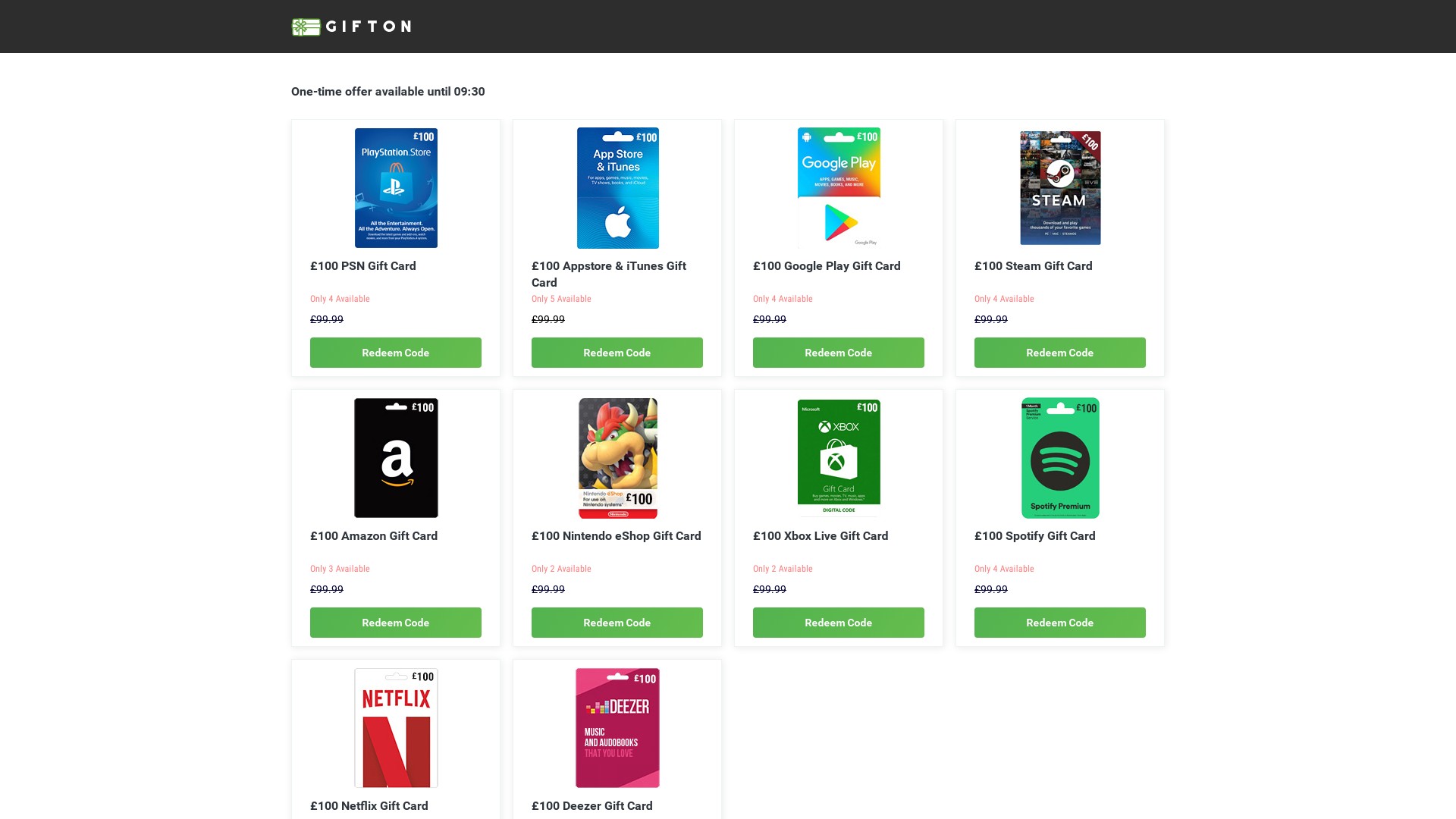Click 'Only 5 Available' under iTunes card
The width and height of the screenshot is (1456, 819).
(561, 299)
